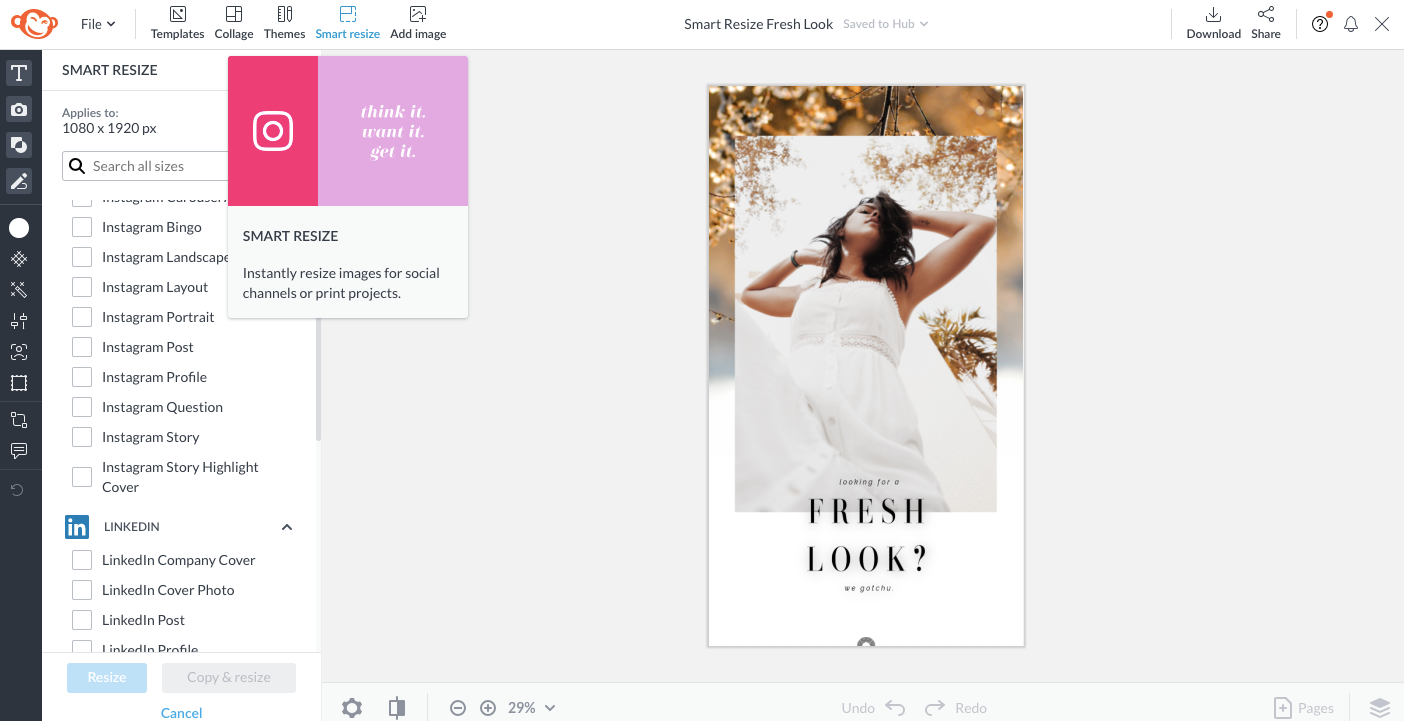1404x721 pixels.
Task: Open the Themes tab
Action: coord(285,23)
